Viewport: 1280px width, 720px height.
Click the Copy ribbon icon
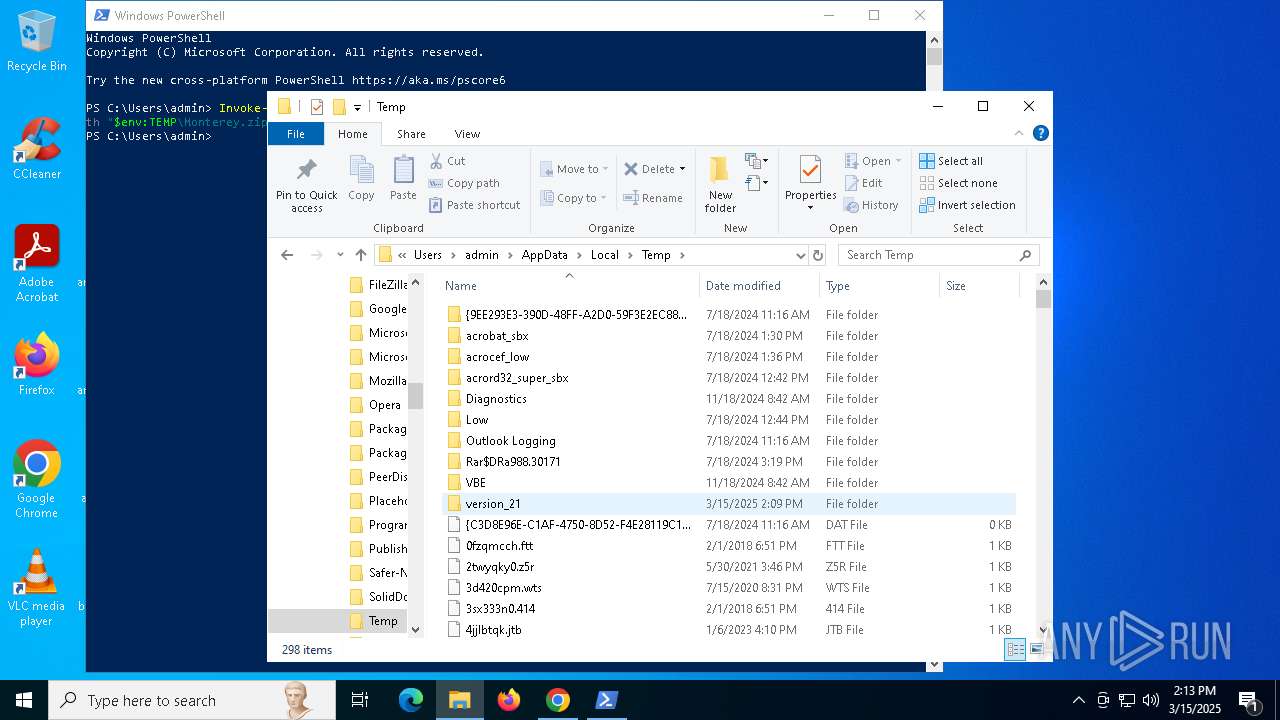point(361,179)
